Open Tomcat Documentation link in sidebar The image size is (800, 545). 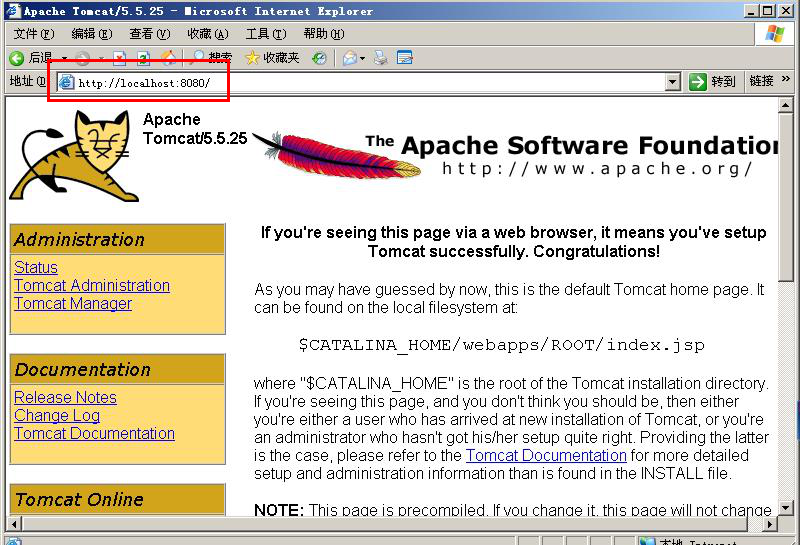coord(94,434)
